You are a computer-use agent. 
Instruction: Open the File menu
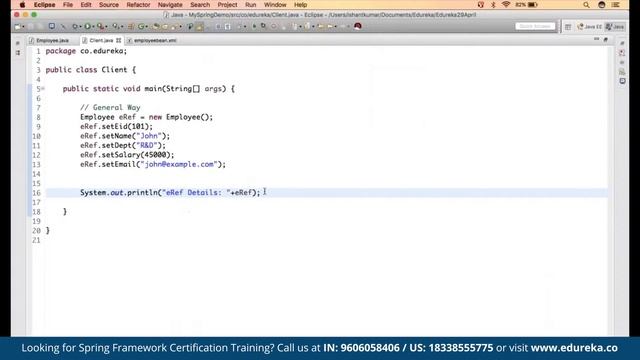(68, 5)
